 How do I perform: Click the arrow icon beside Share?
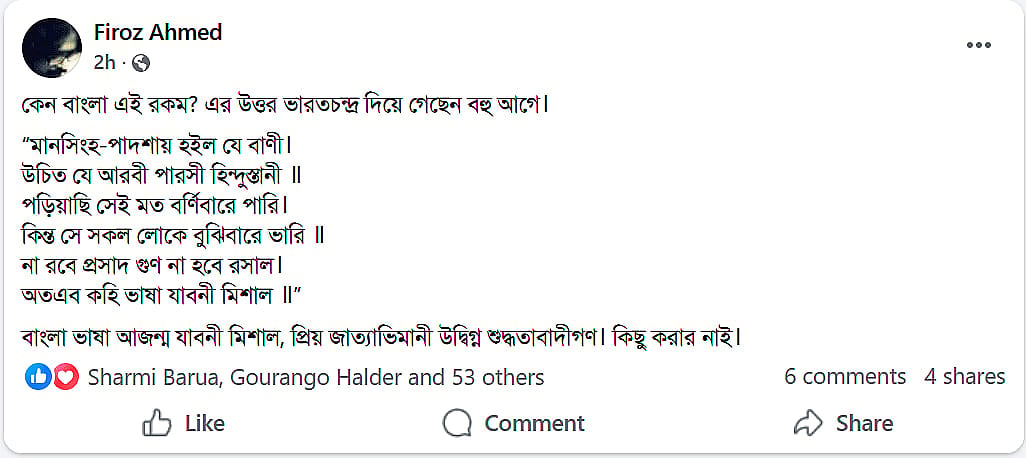(x=807, y=423)
